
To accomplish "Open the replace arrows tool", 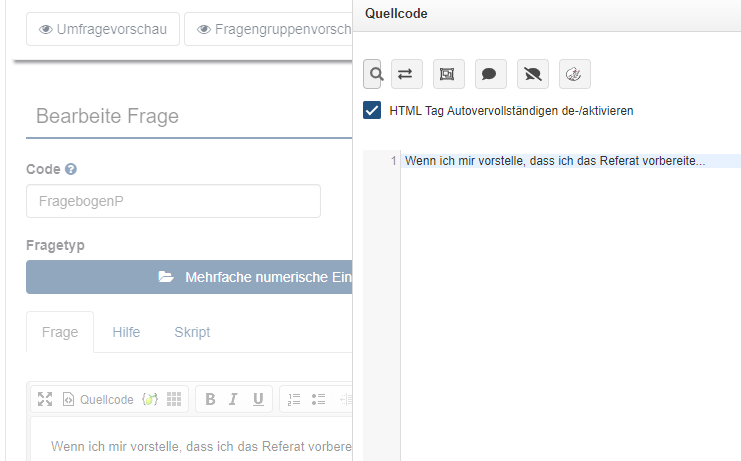I will point(407,74).
